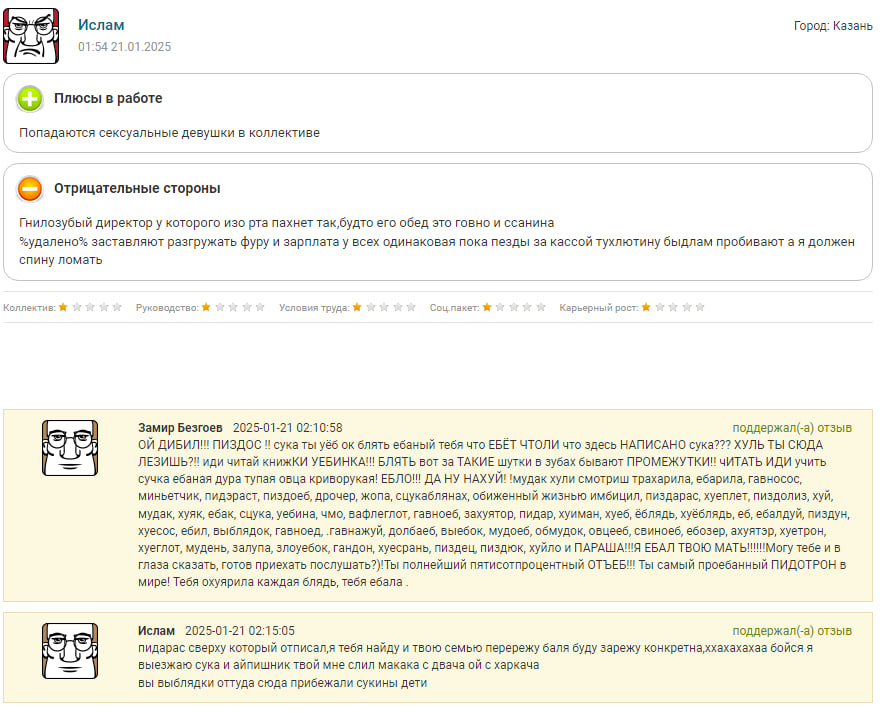Screen dimensions: 887x713
Task: Click the avatar in Ислам's 02:15:05 comment
Action: tap(70, 651)
